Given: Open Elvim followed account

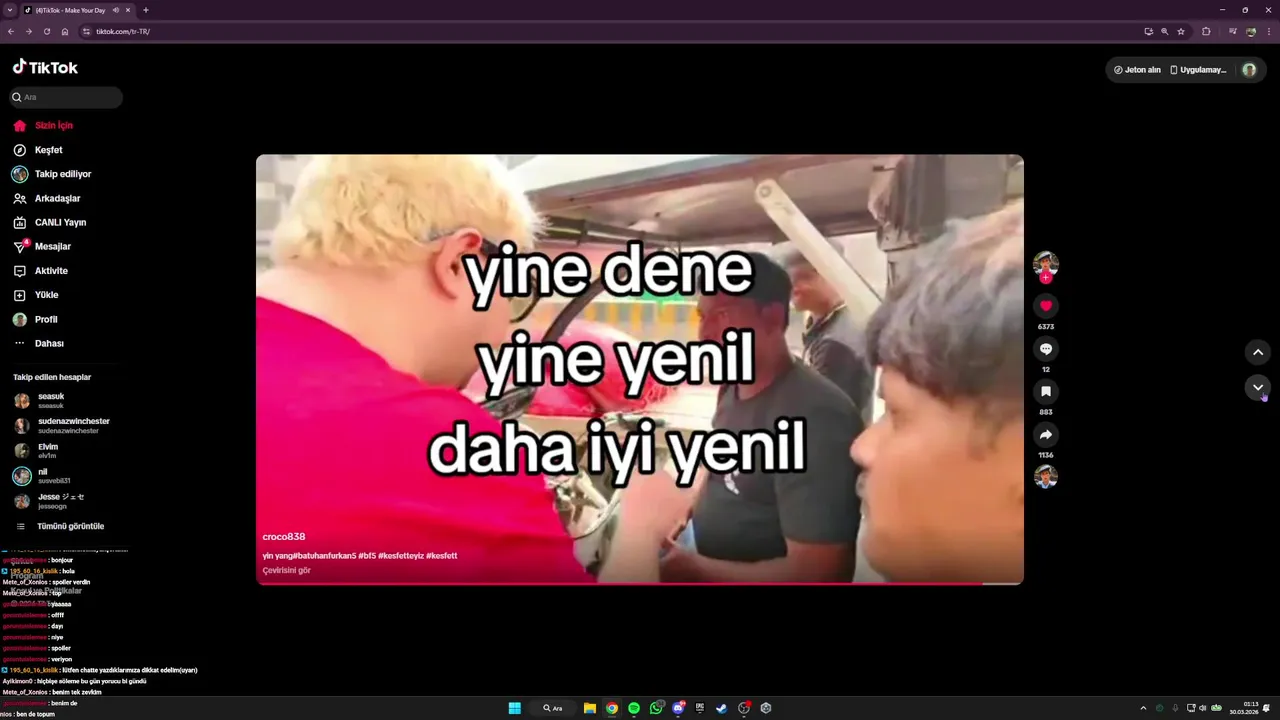Looking at the screenshot, I should coord(37,450).
